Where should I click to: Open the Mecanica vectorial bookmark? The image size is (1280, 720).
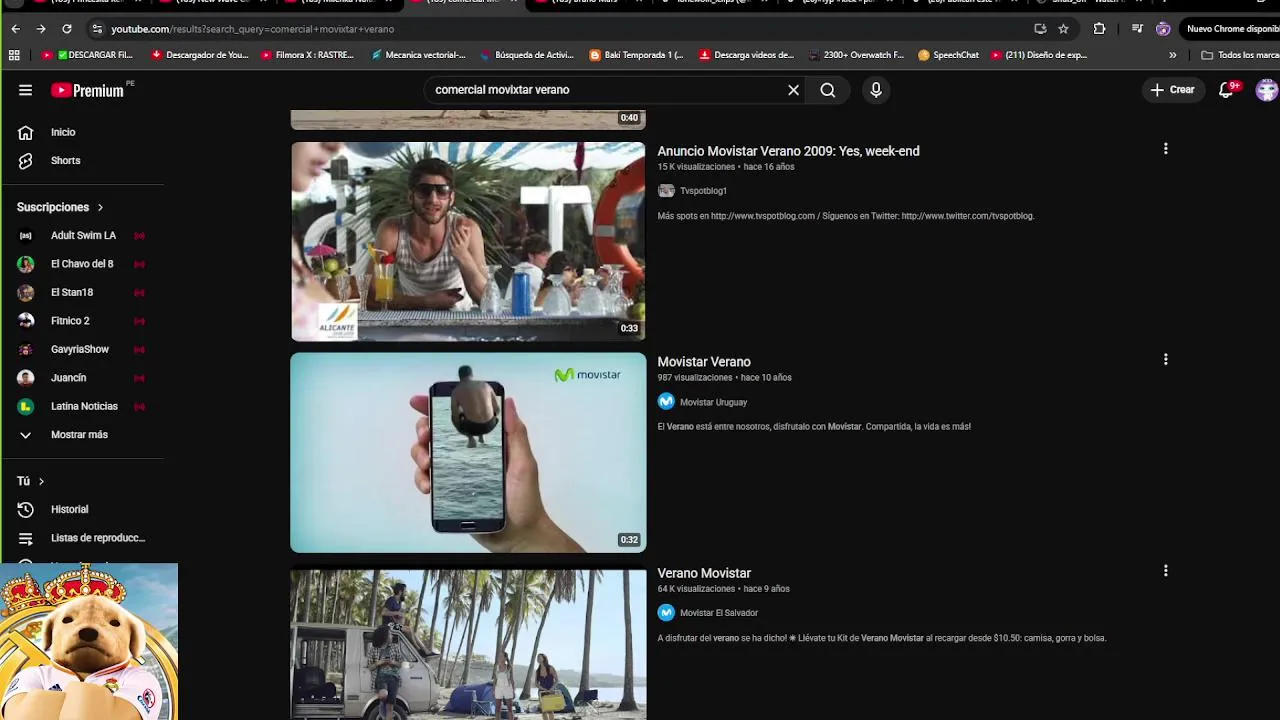click(418, 55)
